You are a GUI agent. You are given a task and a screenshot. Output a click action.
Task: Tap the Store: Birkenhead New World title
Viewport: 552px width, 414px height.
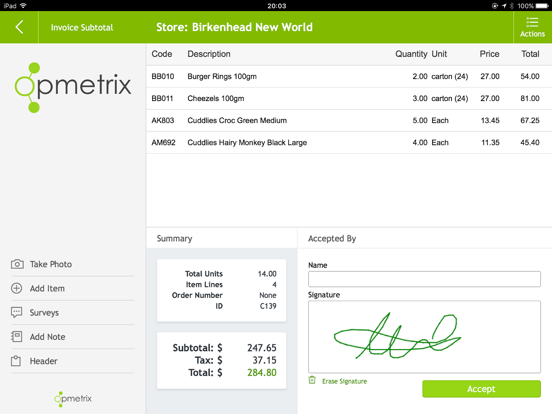[x=234, y=27]
